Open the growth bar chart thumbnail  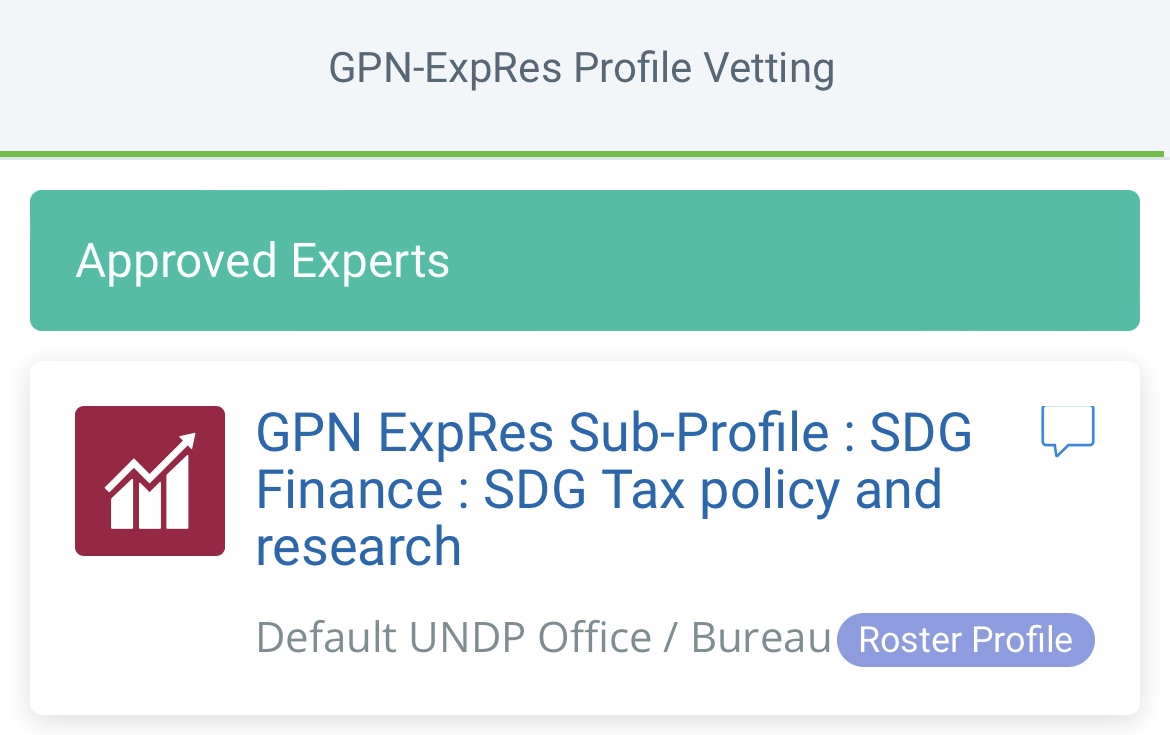click(150, 481)
